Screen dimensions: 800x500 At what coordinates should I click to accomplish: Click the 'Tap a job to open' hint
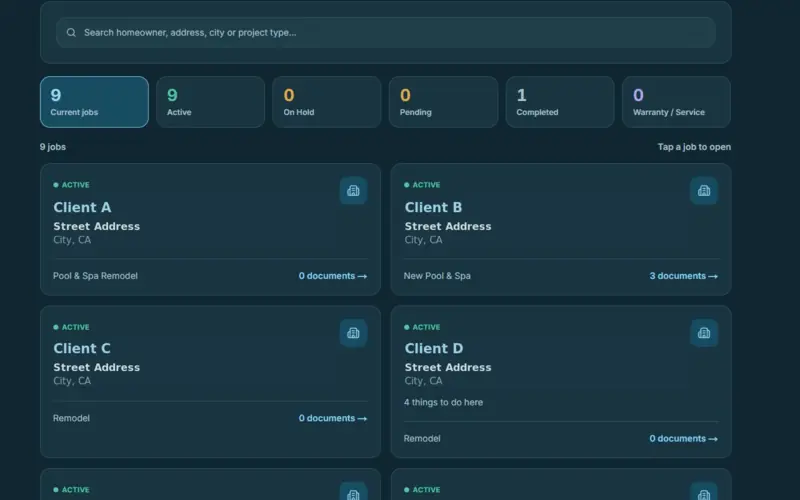click(x=694, y=147)
